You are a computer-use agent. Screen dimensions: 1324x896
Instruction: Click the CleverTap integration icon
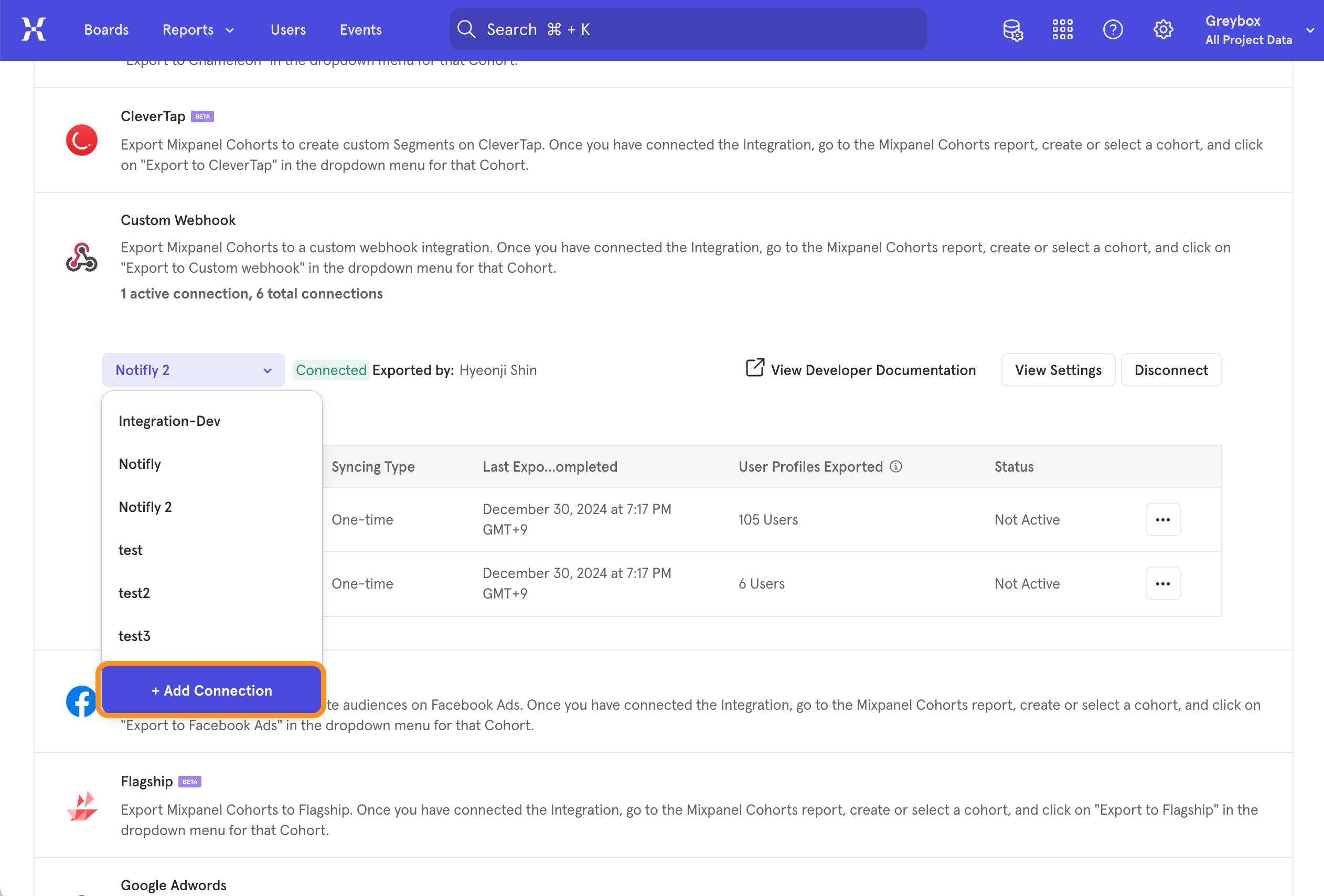[x=81, y=140]
